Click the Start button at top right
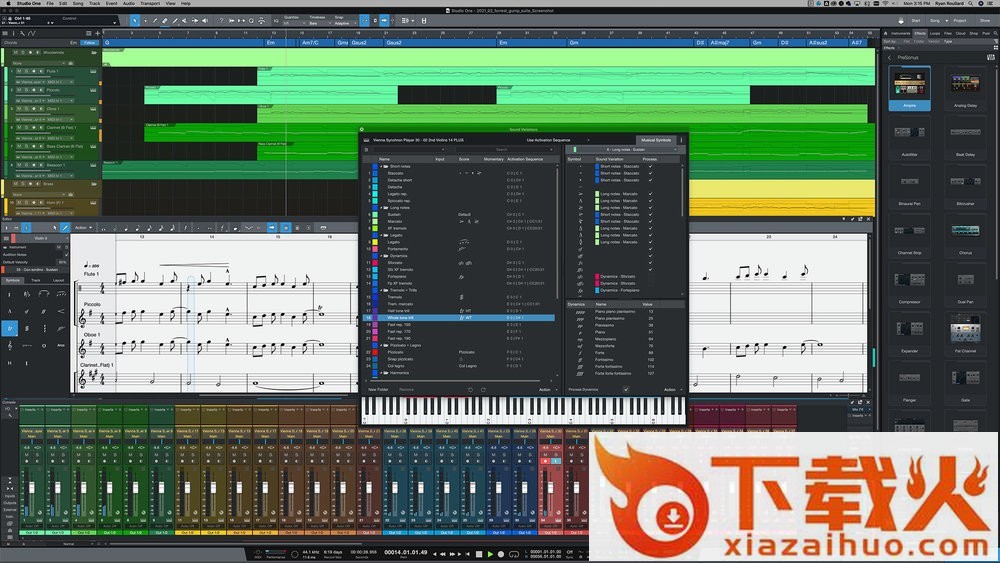The height and width of the screenshot is (563, 1000). click(916, 20)
